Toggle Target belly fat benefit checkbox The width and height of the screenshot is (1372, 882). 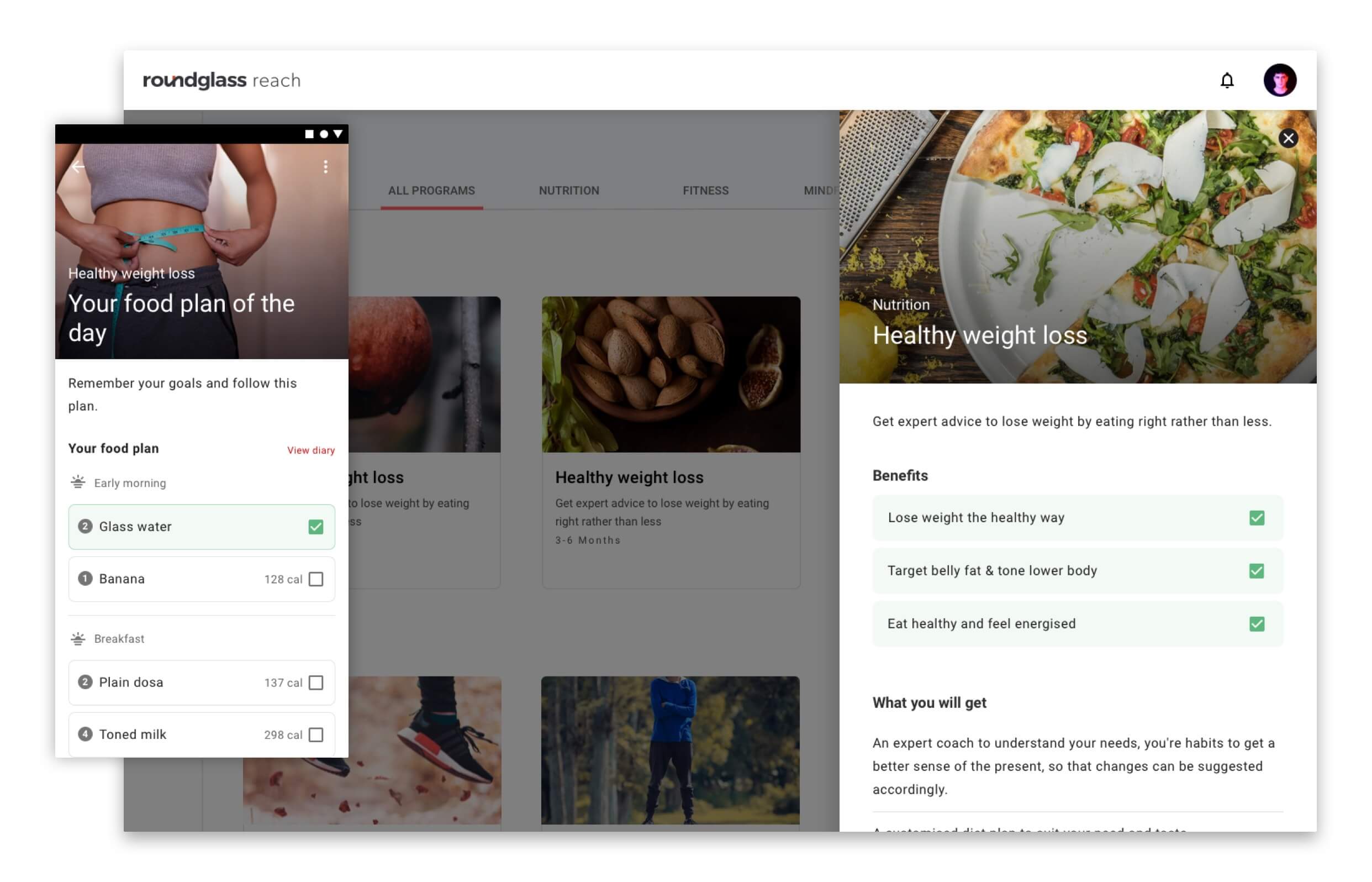[x=1256, y=571]
